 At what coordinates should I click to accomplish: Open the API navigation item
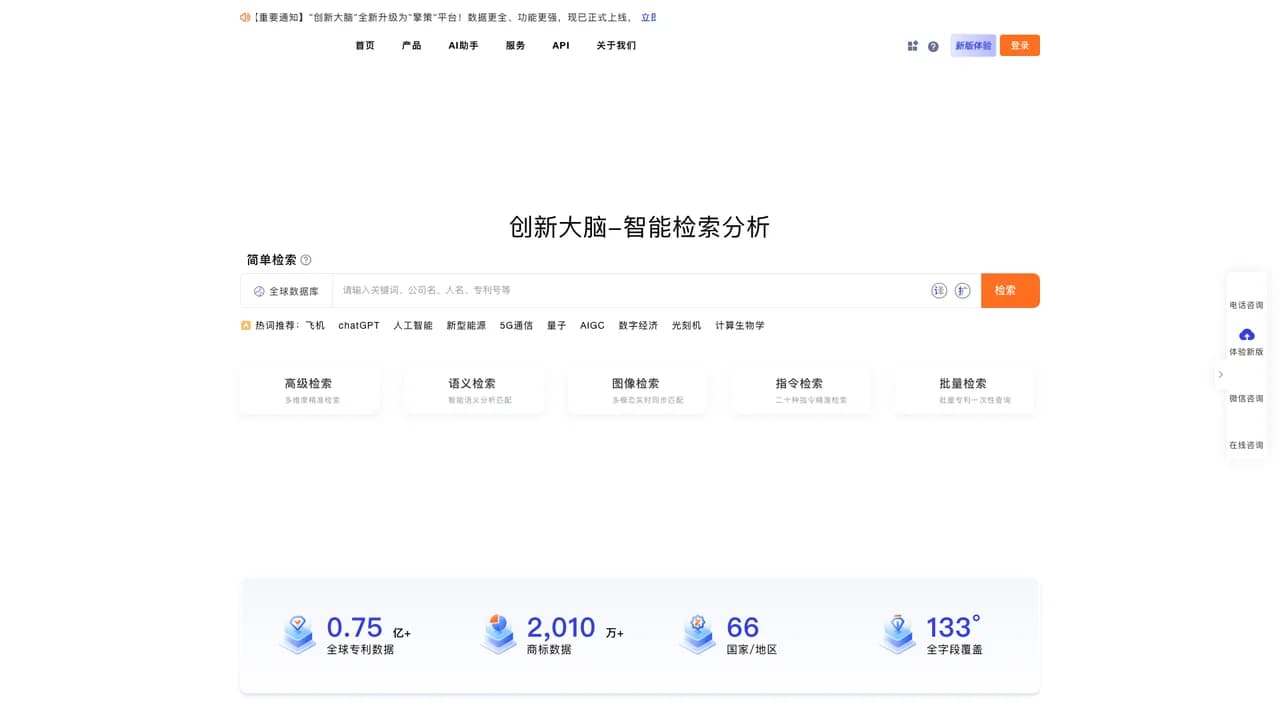point(561,46)
